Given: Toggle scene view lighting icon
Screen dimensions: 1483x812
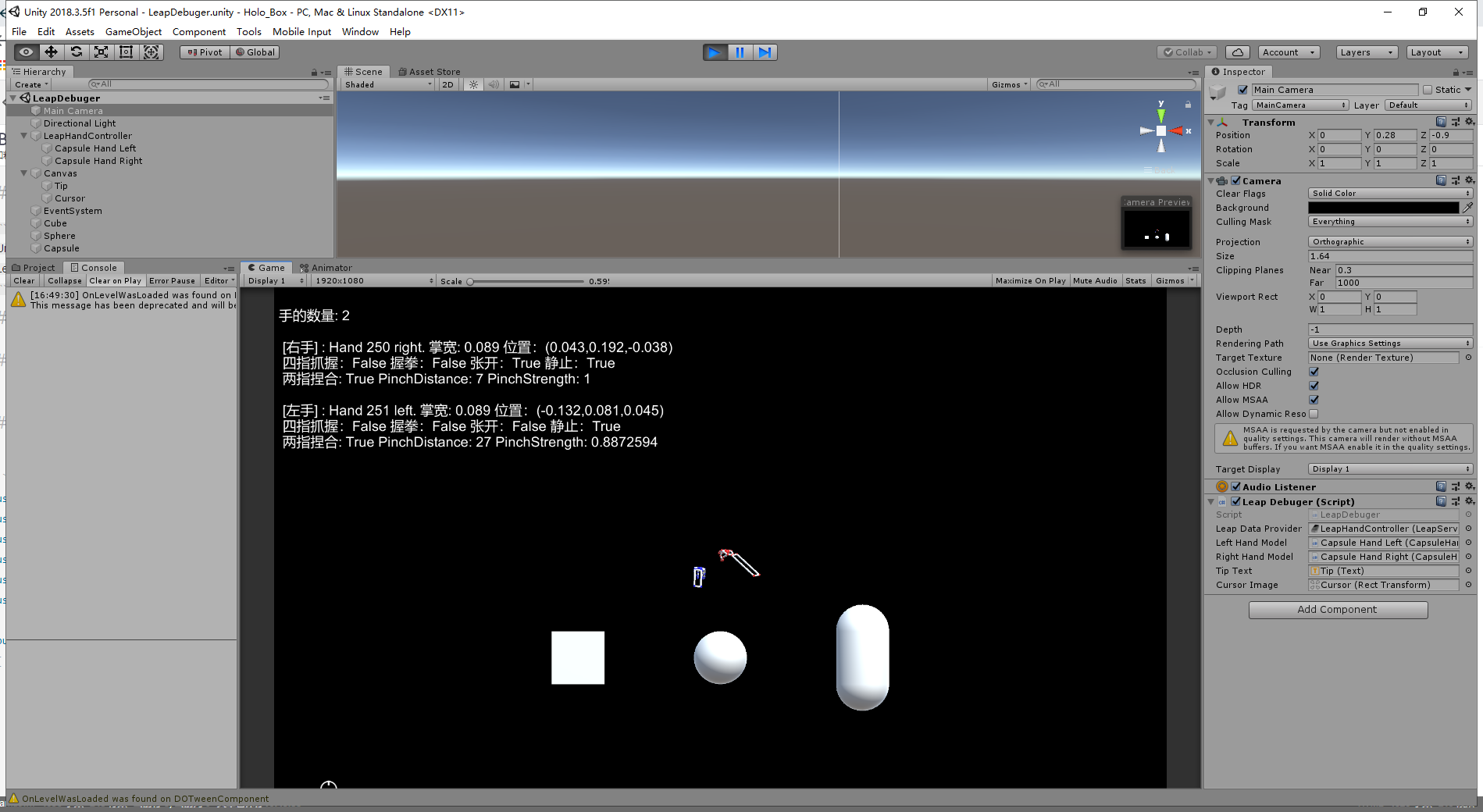Looking at the screenshot, I should pos(473,84).
